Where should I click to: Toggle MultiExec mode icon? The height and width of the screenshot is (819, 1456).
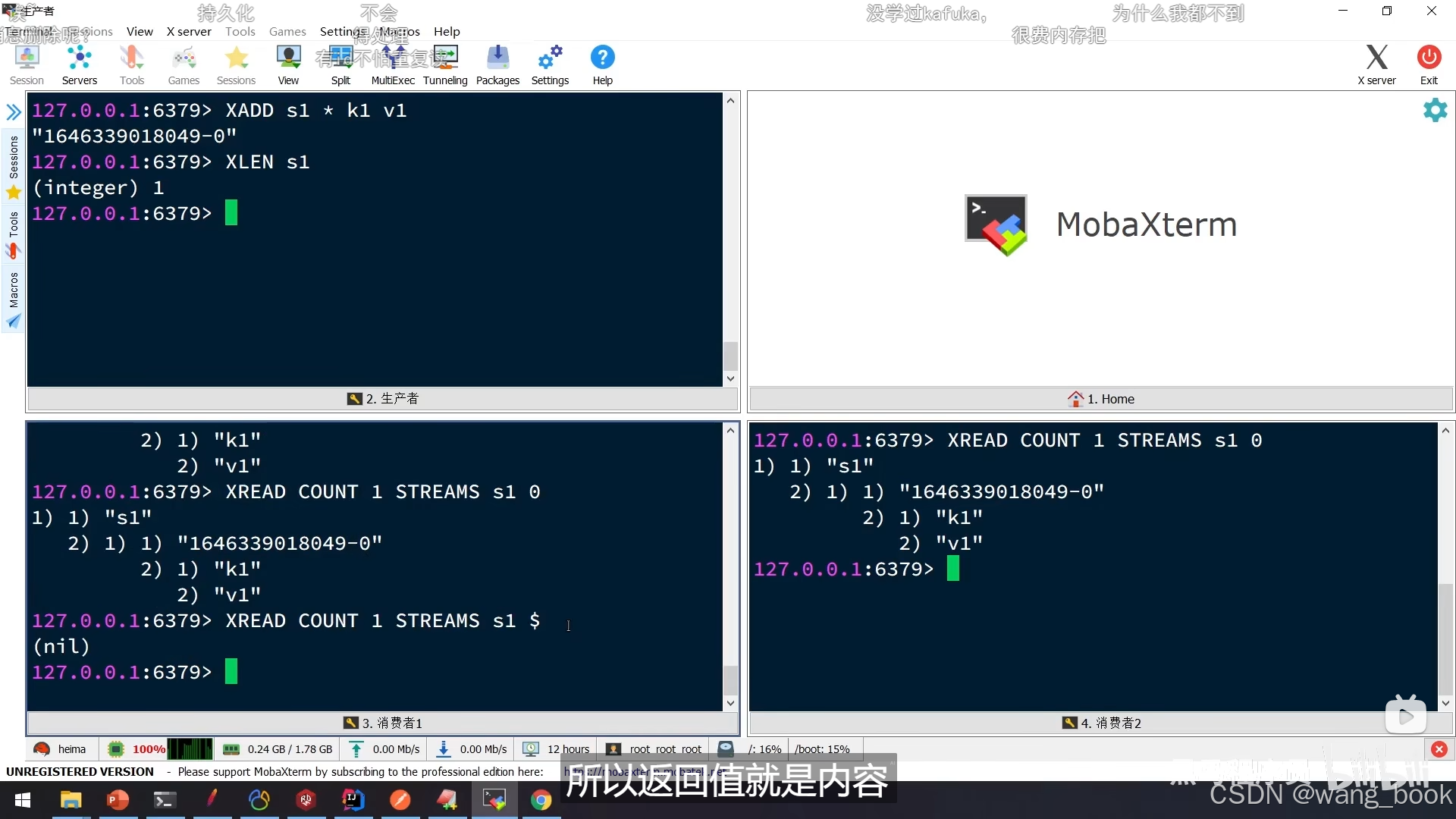coord(393,65)
